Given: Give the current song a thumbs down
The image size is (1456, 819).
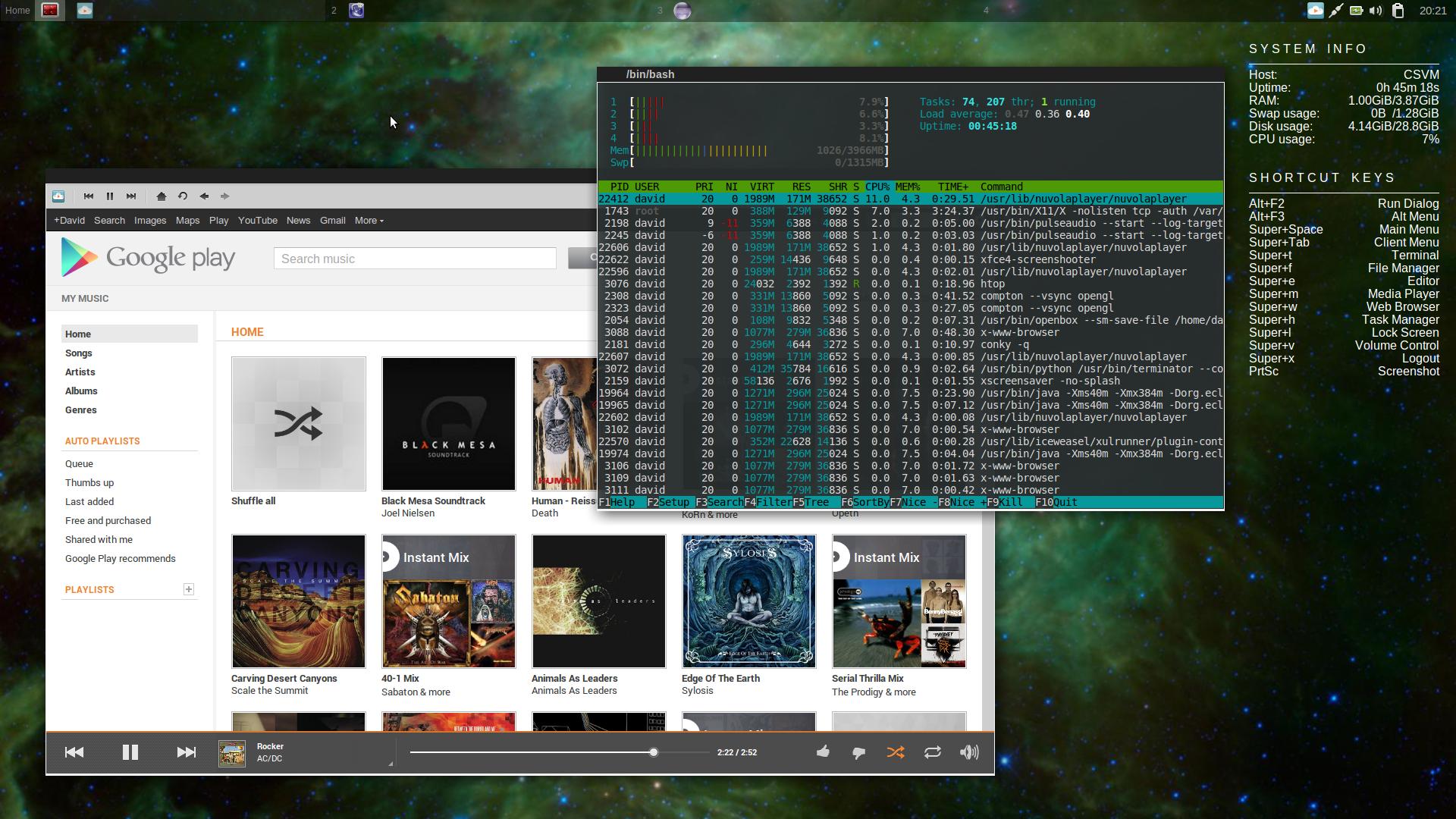Looking at the screenshot, I should tap(859, 753).
